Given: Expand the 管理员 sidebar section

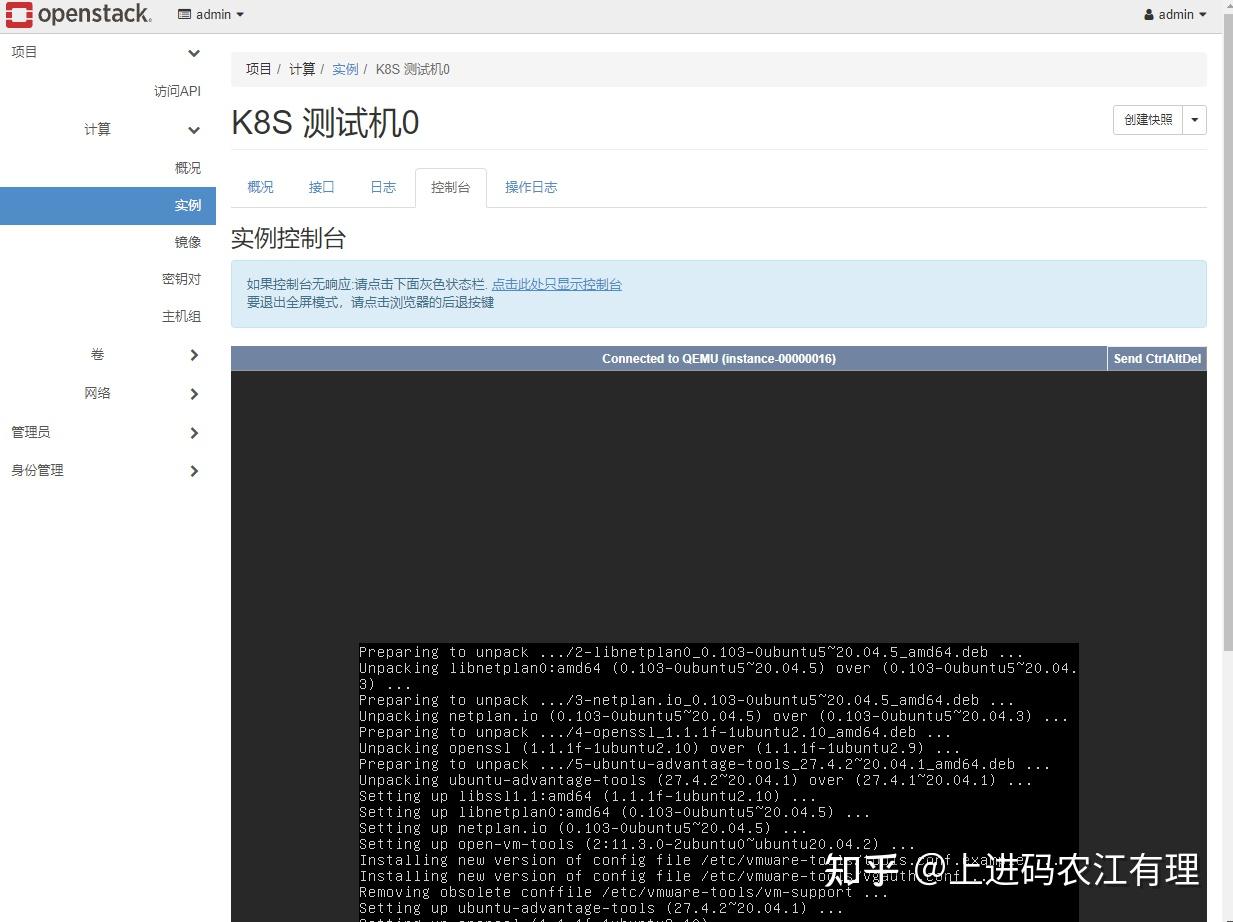Looking at the screenshot, I should pos(30,432).
